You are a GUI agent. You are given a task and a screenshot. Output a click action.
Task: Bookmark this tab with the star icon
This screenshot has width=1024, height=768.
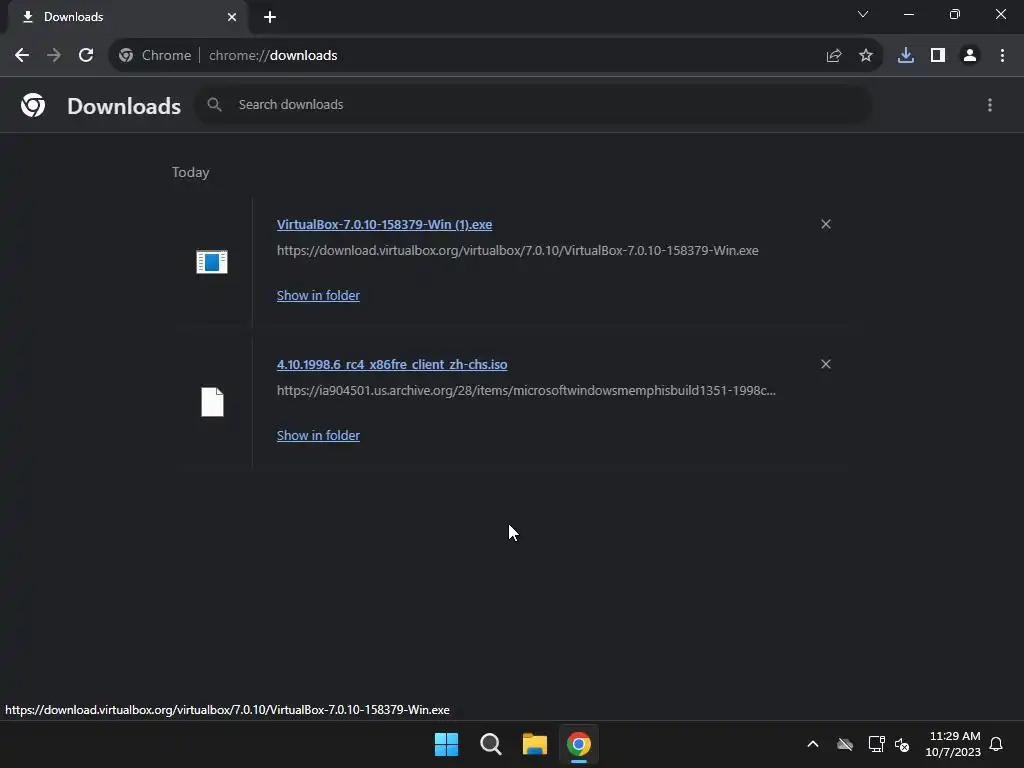pos(866,56)
